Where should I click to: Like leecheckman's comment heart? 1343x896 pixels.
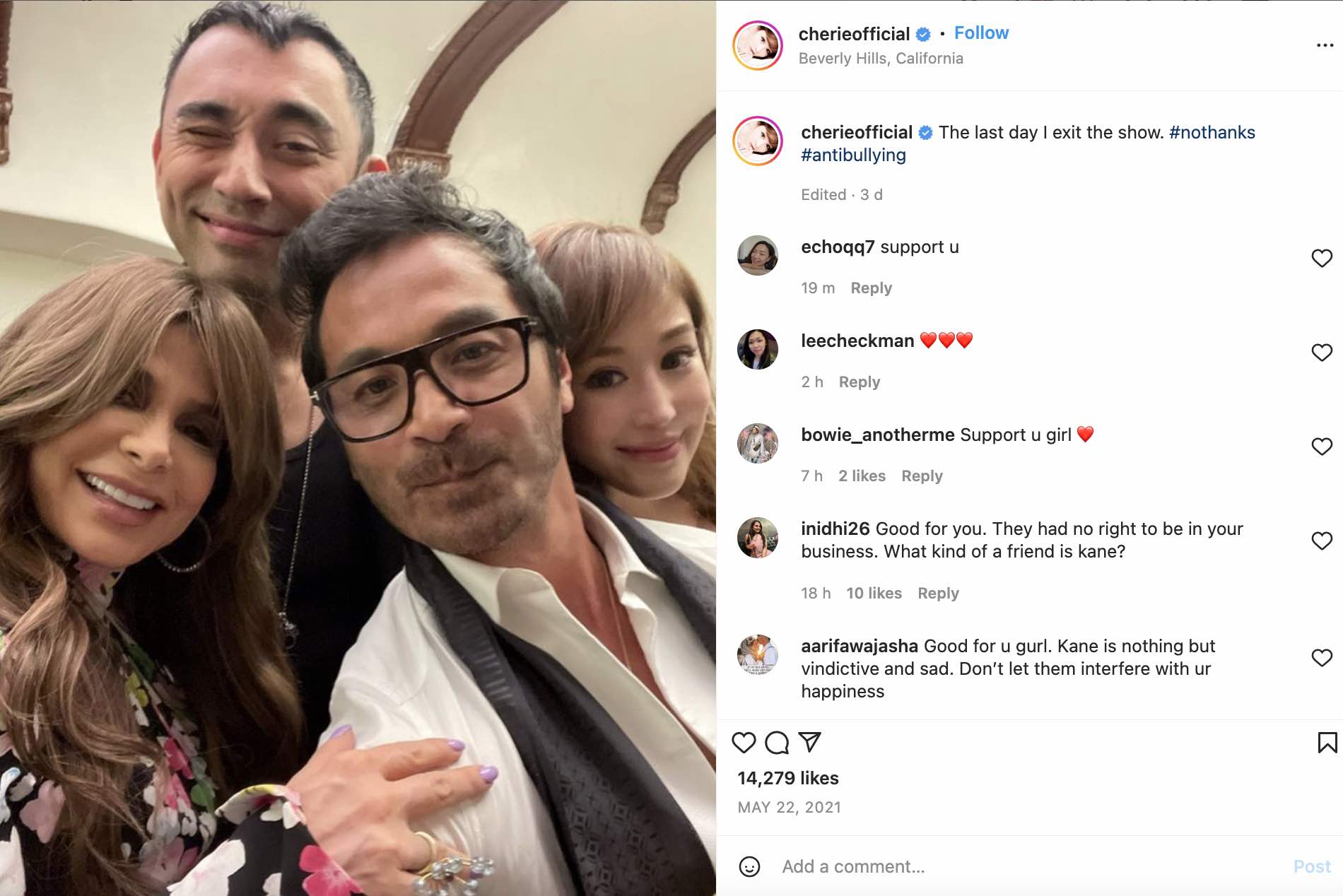[x=1322, y=352]
